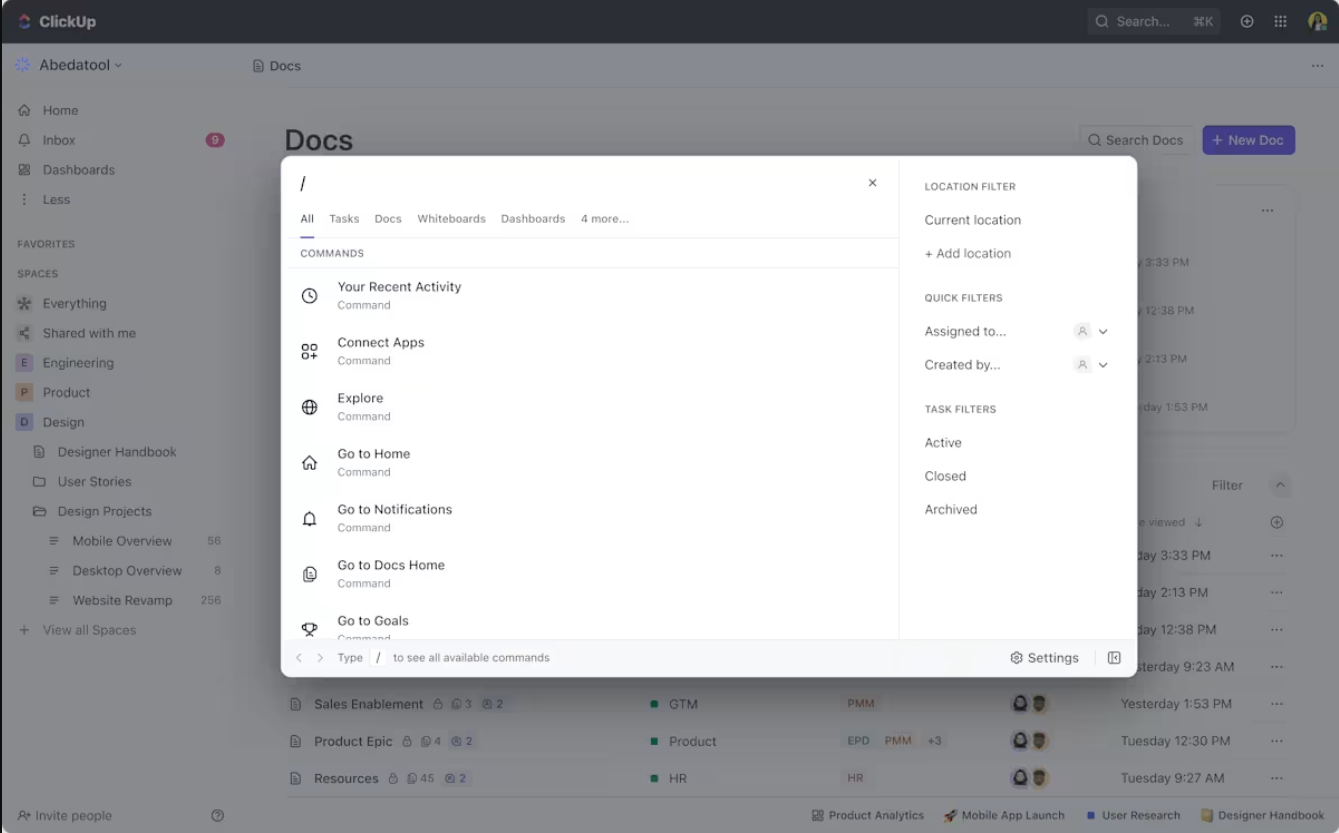Open the Website Revamp list
Image resolution: width=1339 pixels, height=833 pixels.
(122, 600)
